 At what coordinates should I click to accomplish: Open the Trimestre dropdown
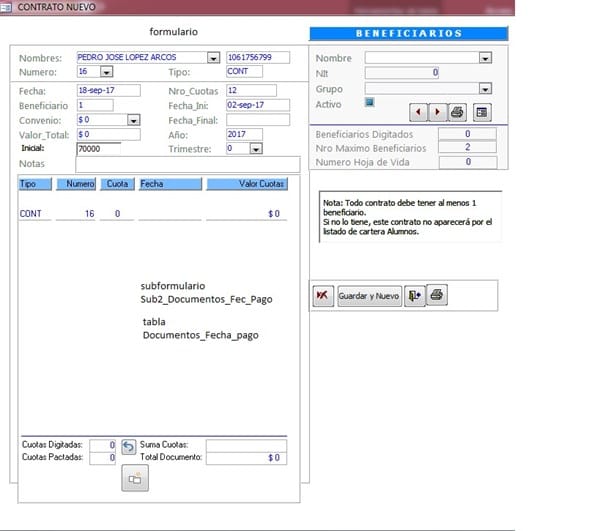pos(255,149)
